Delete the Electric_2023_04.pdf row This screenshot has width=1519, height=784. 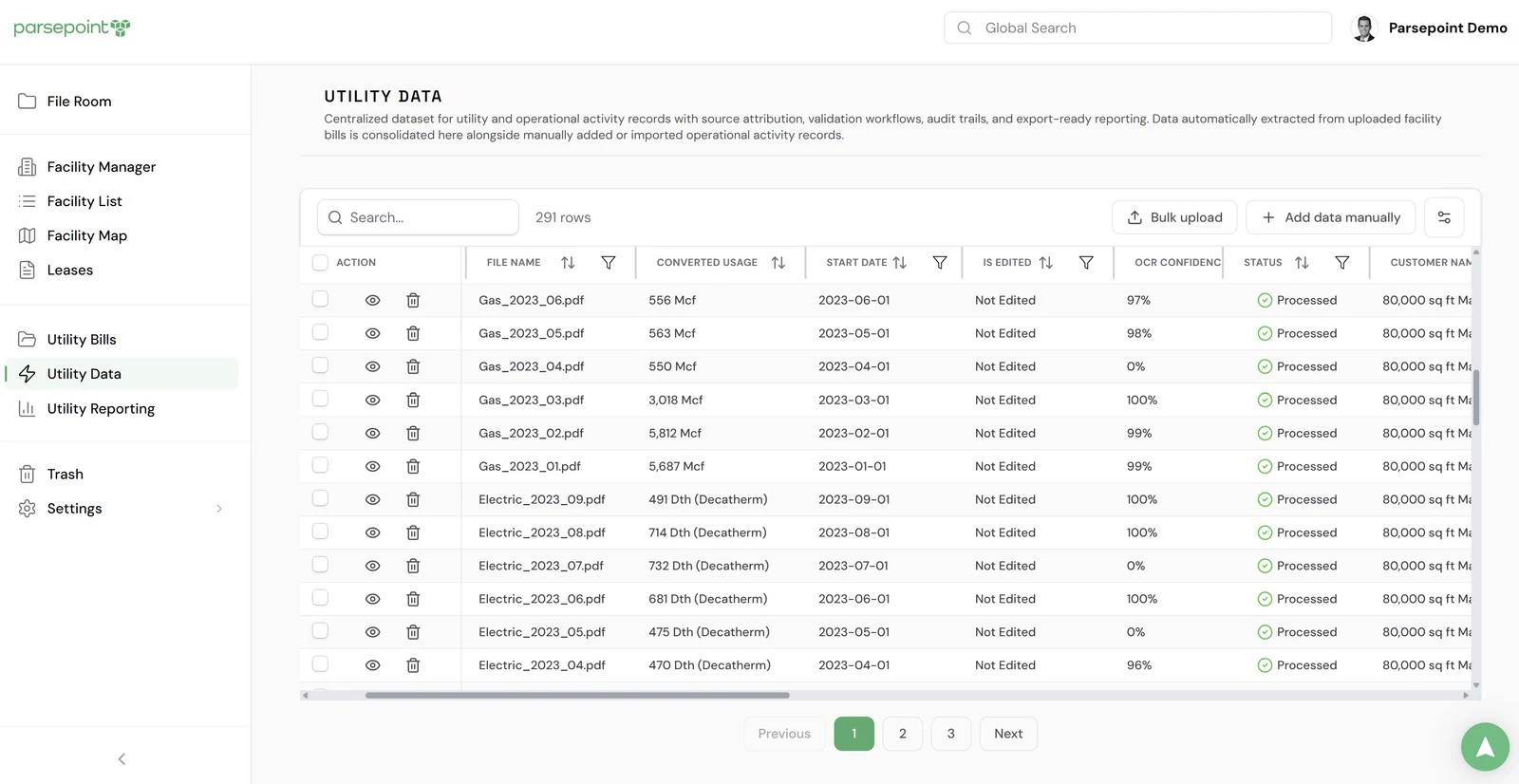(x=413, y=665)
